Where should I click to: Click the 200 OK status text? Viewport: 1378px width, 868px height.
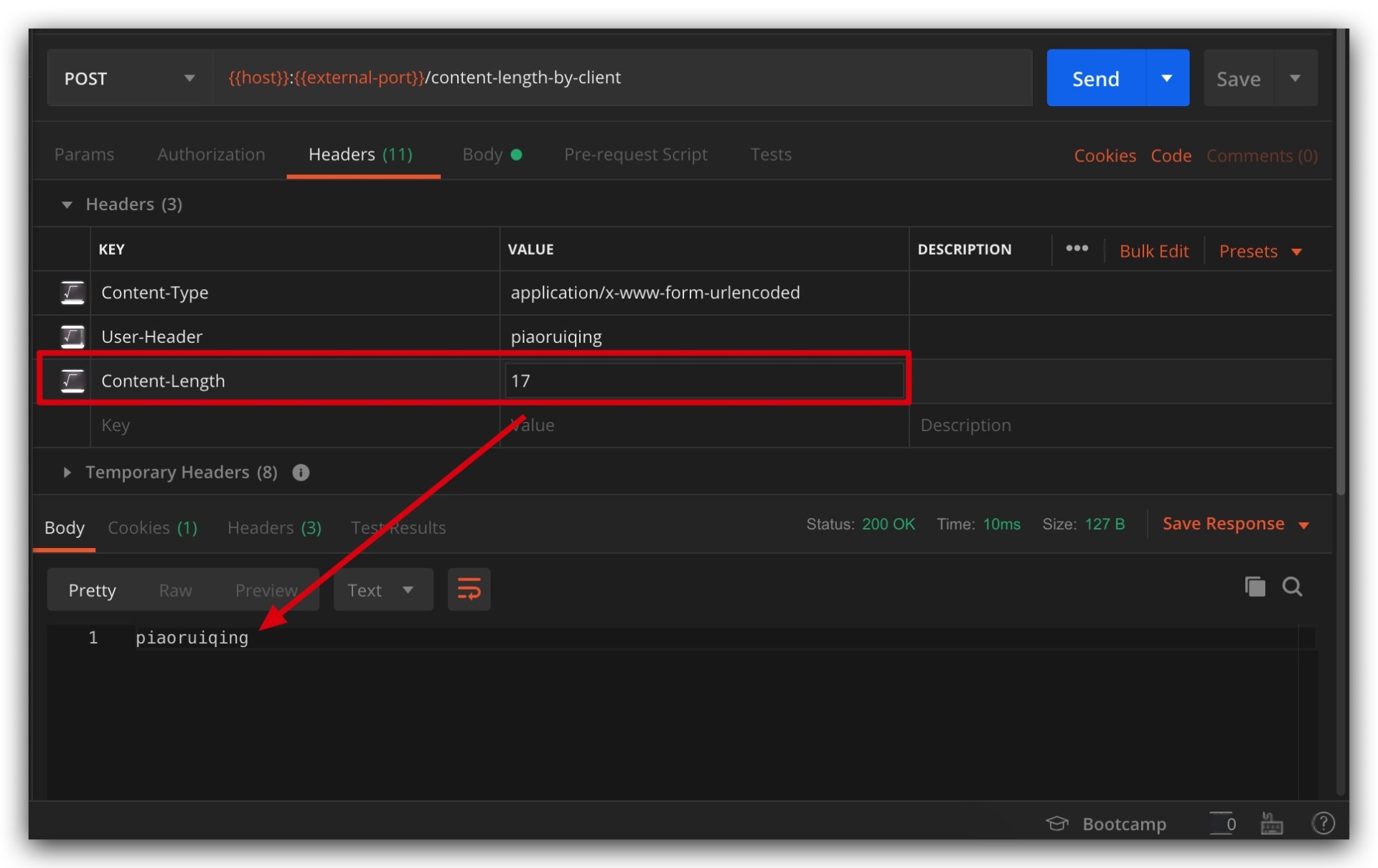pyautogui.click(x=888, y=524)
